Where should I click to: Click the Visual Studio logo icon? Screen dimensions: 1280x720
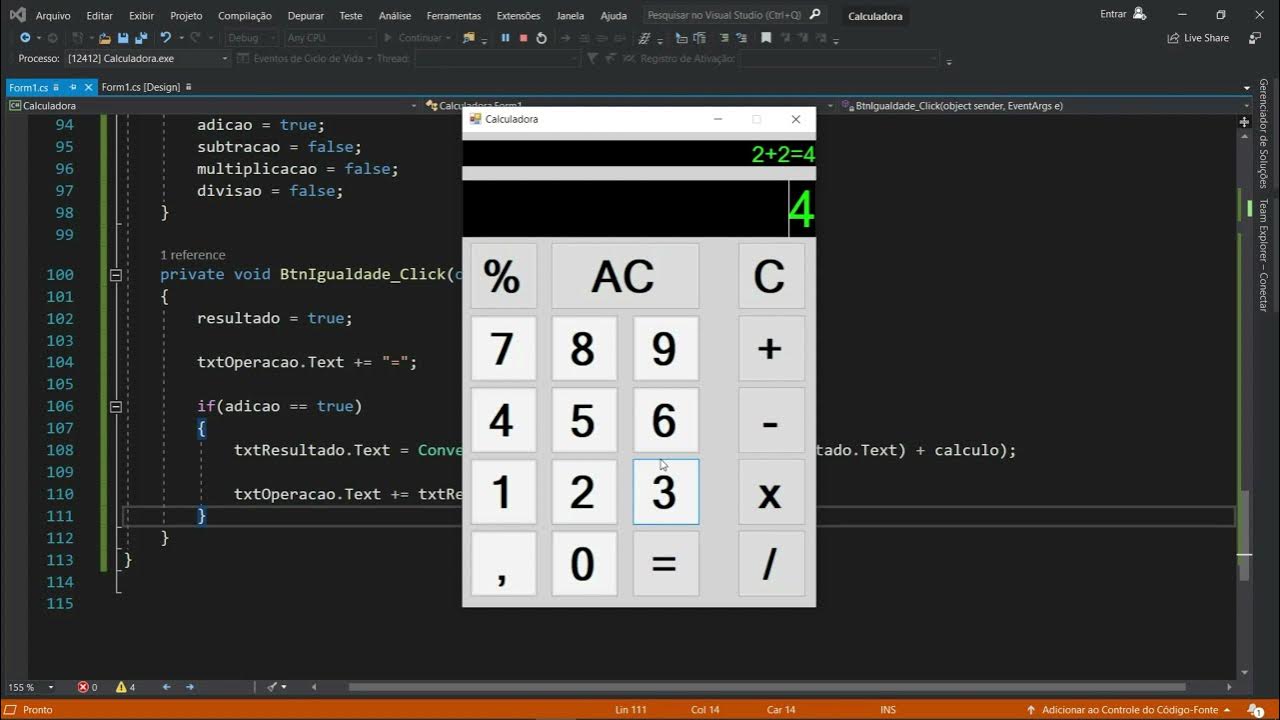(17, 14)
